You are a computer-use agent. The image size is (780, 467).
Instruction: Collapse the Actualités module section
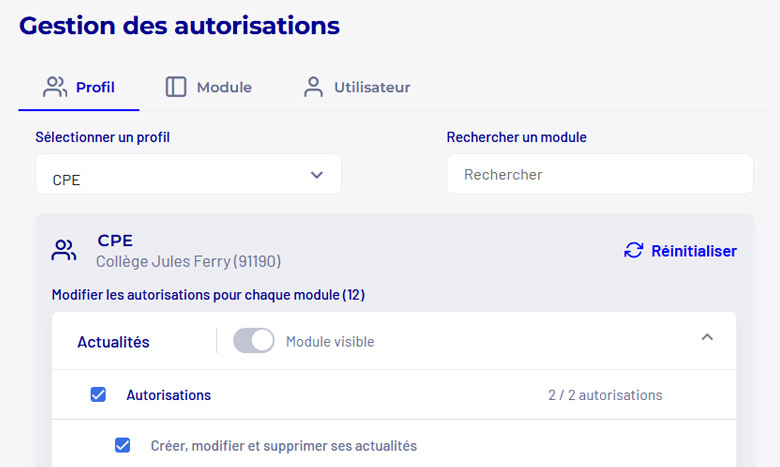707,337
